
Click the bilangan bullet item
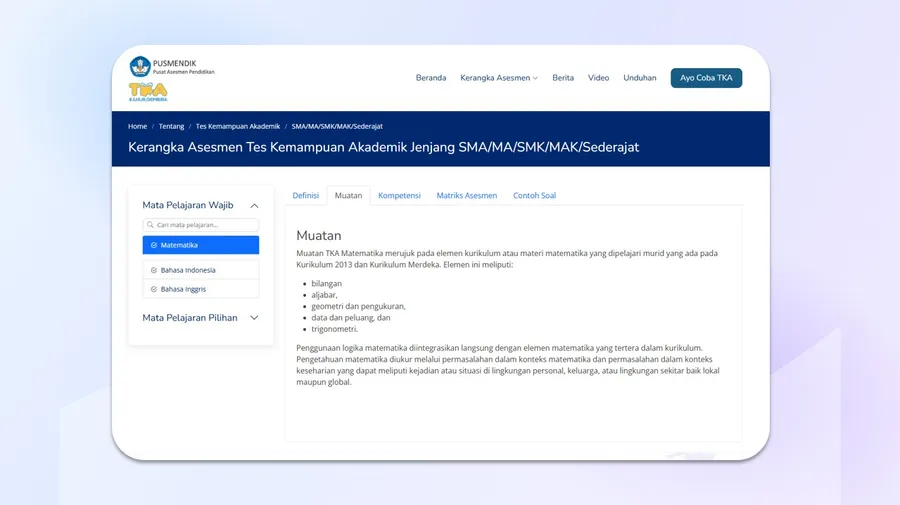pos(327,283)
